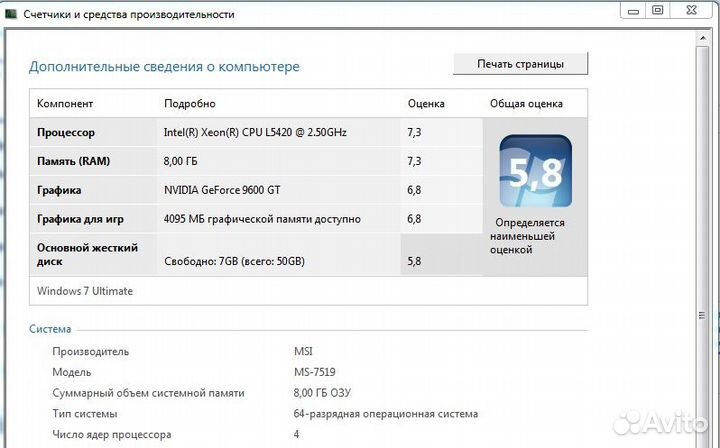This screenshot has width=720, height=448.
Task: Click the Тип системы label
Action: (85, 414)
